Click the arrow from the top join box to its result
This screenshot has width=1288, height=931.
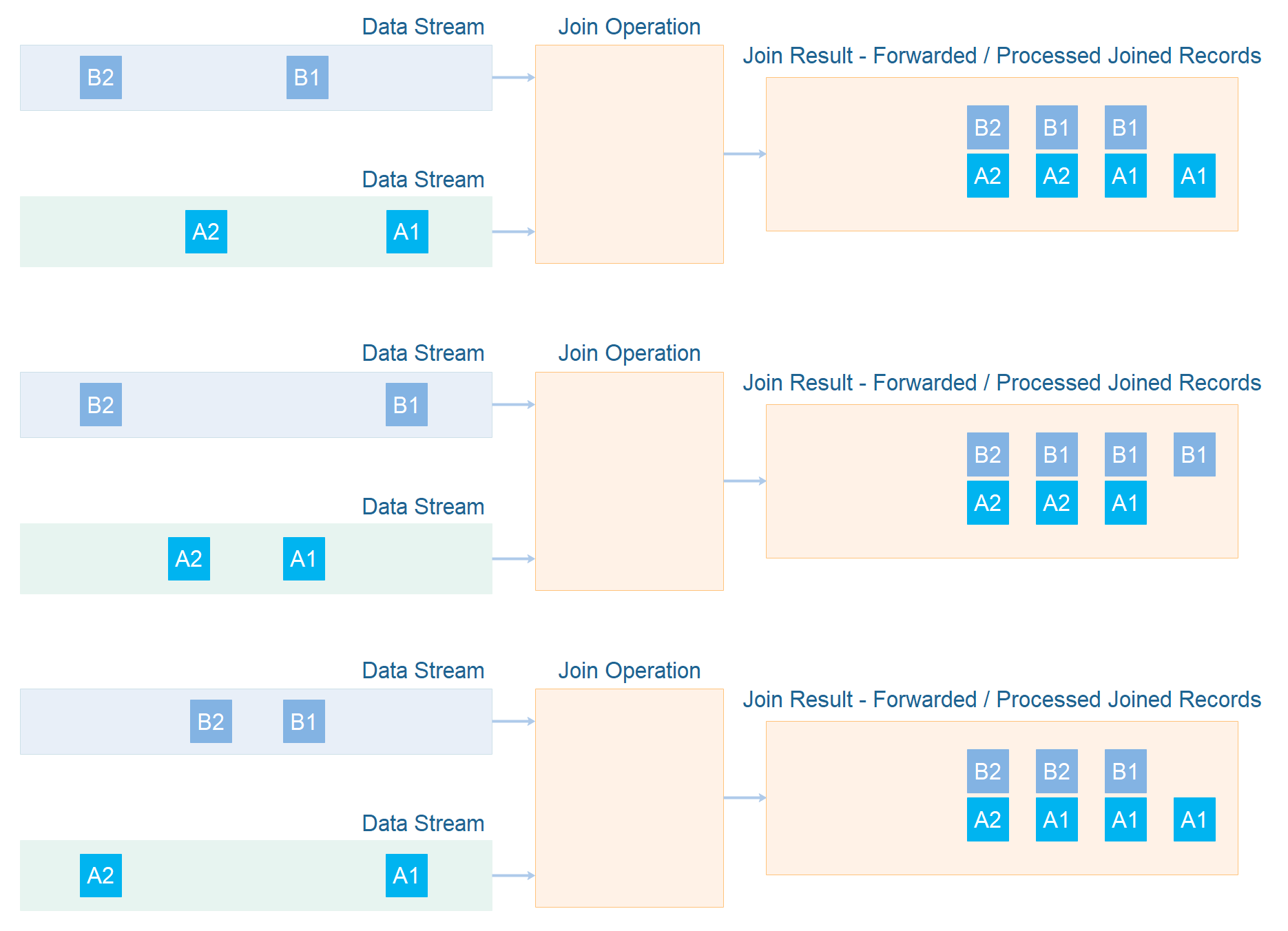745,154
